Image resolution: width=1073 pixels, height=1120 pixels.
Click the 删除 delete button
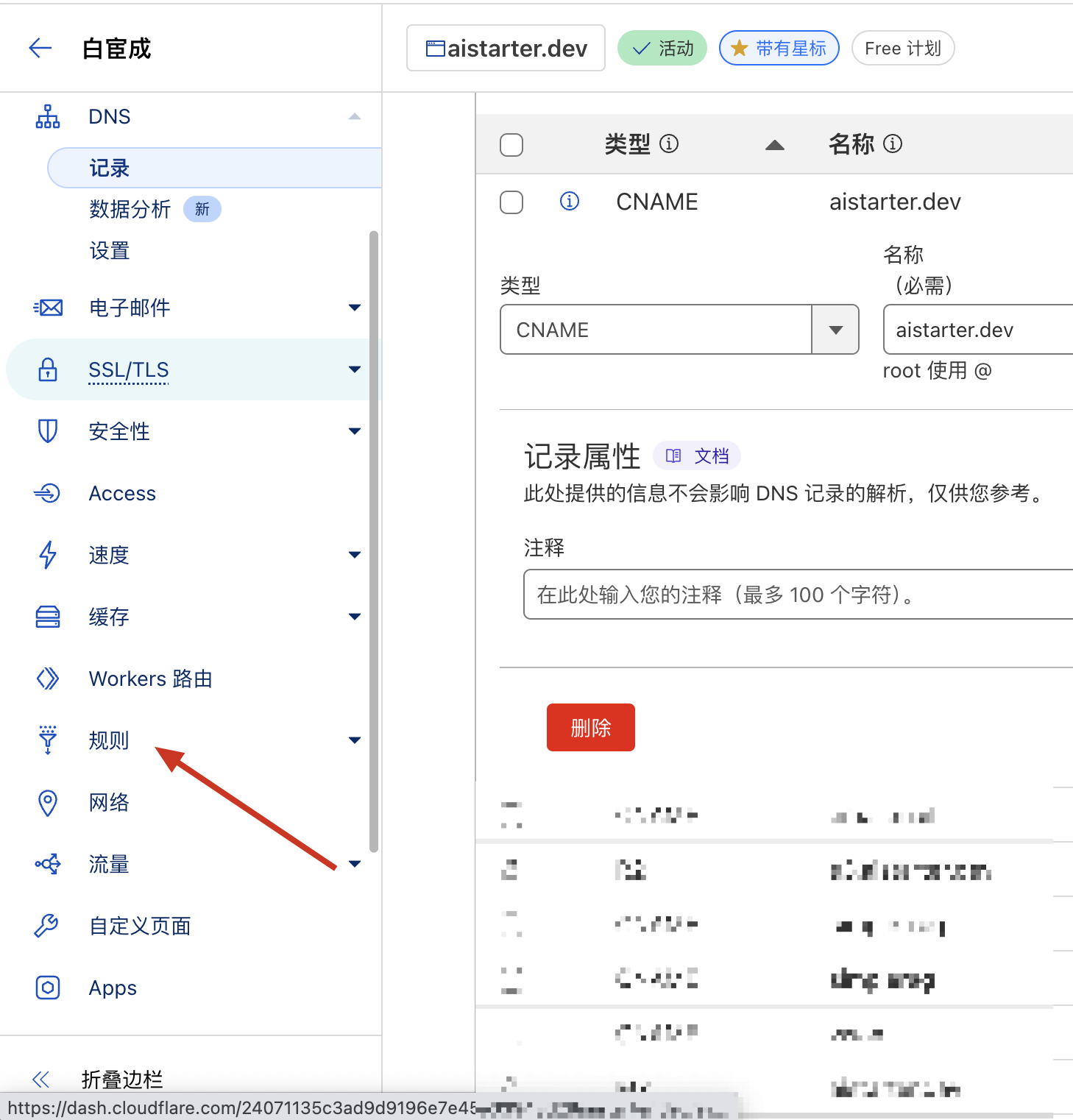point(590,727)
